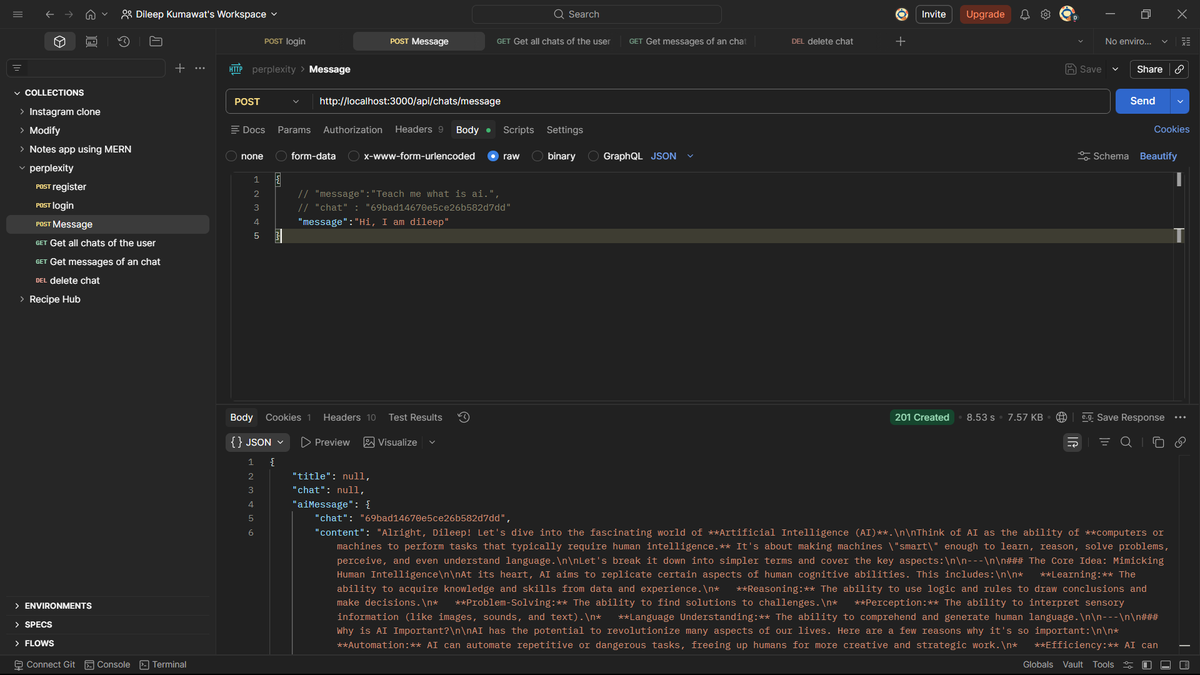Screen dimensions: 1200x675
Task: Open the Home icon
Action: tap(91, 14)
